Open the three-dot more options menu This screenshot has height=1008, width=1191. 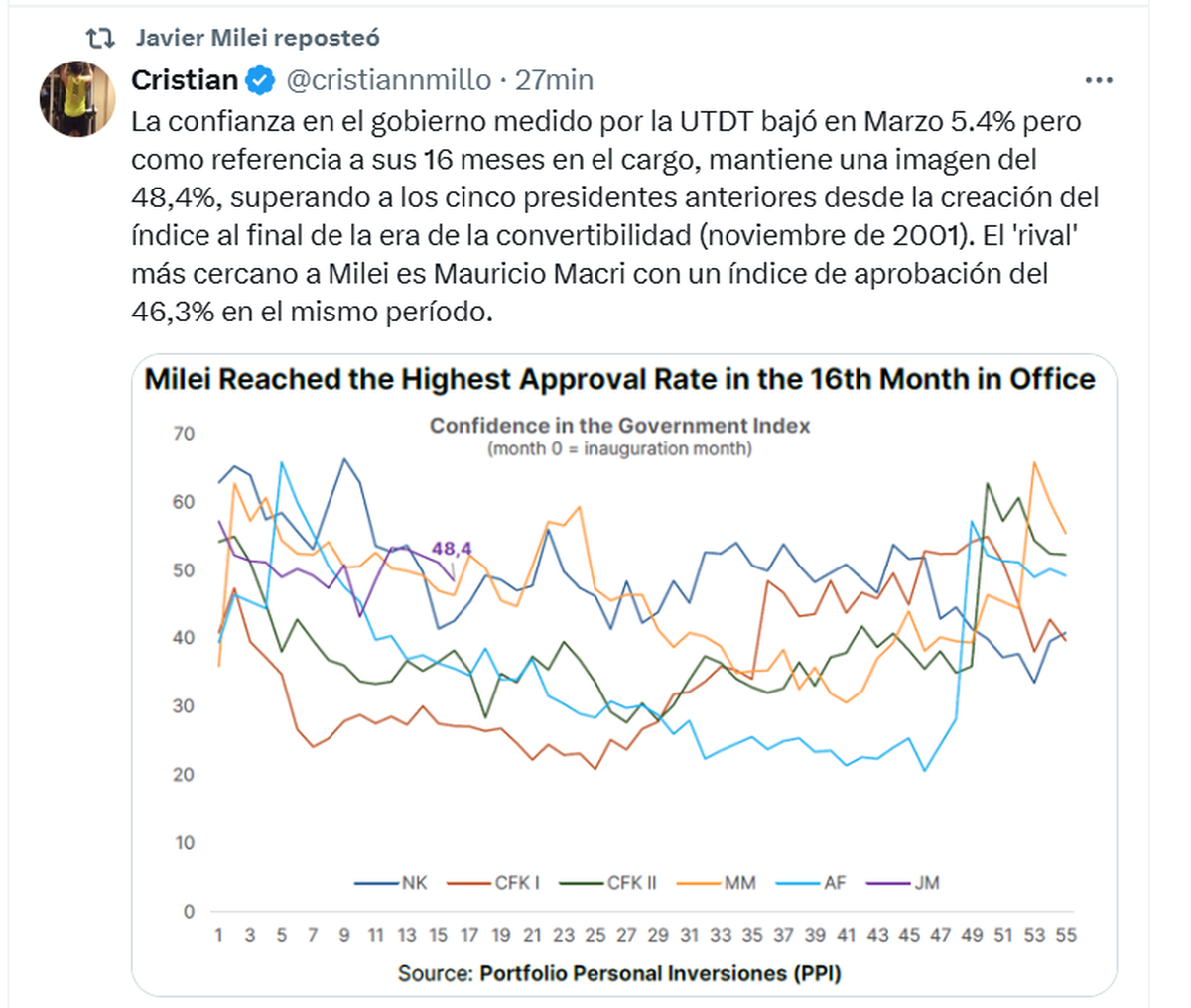[1099, 80]
